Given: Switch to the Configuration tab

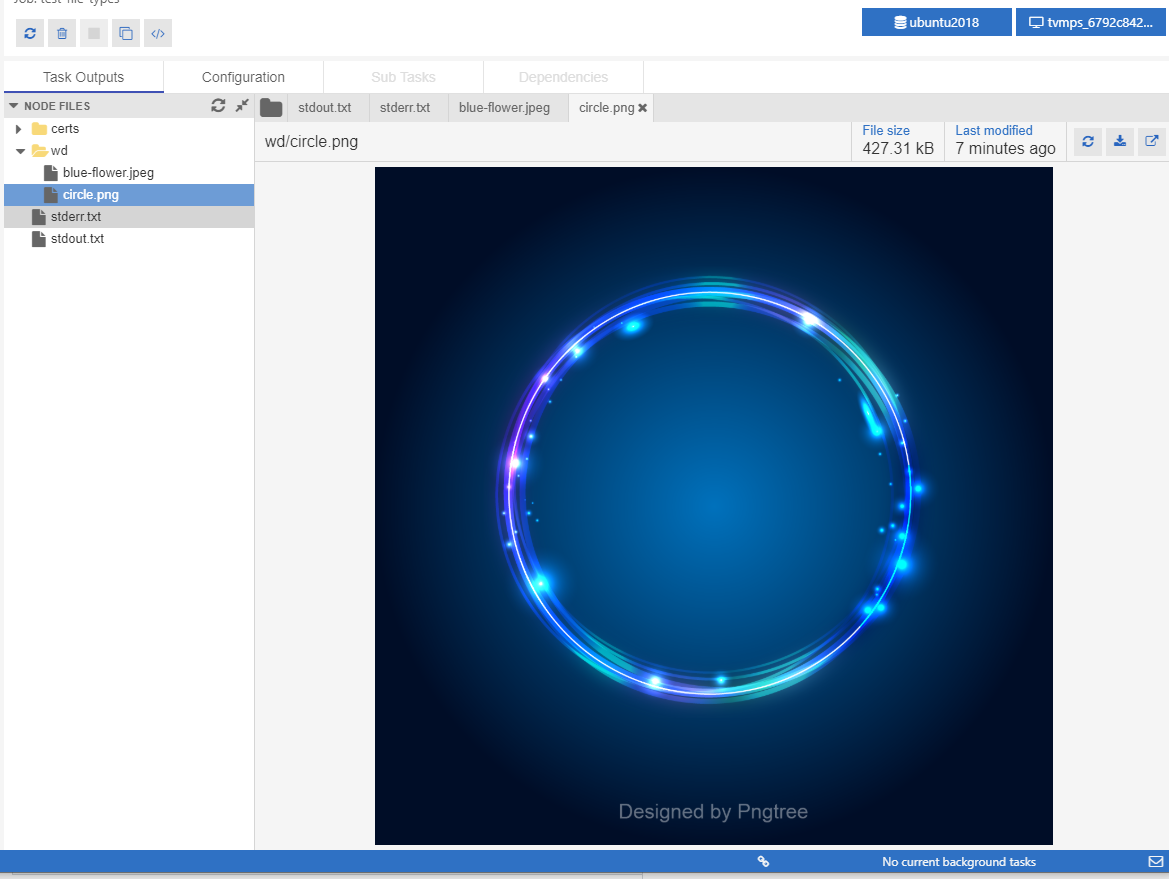Looking at the screenshot, I should point(243,77).
